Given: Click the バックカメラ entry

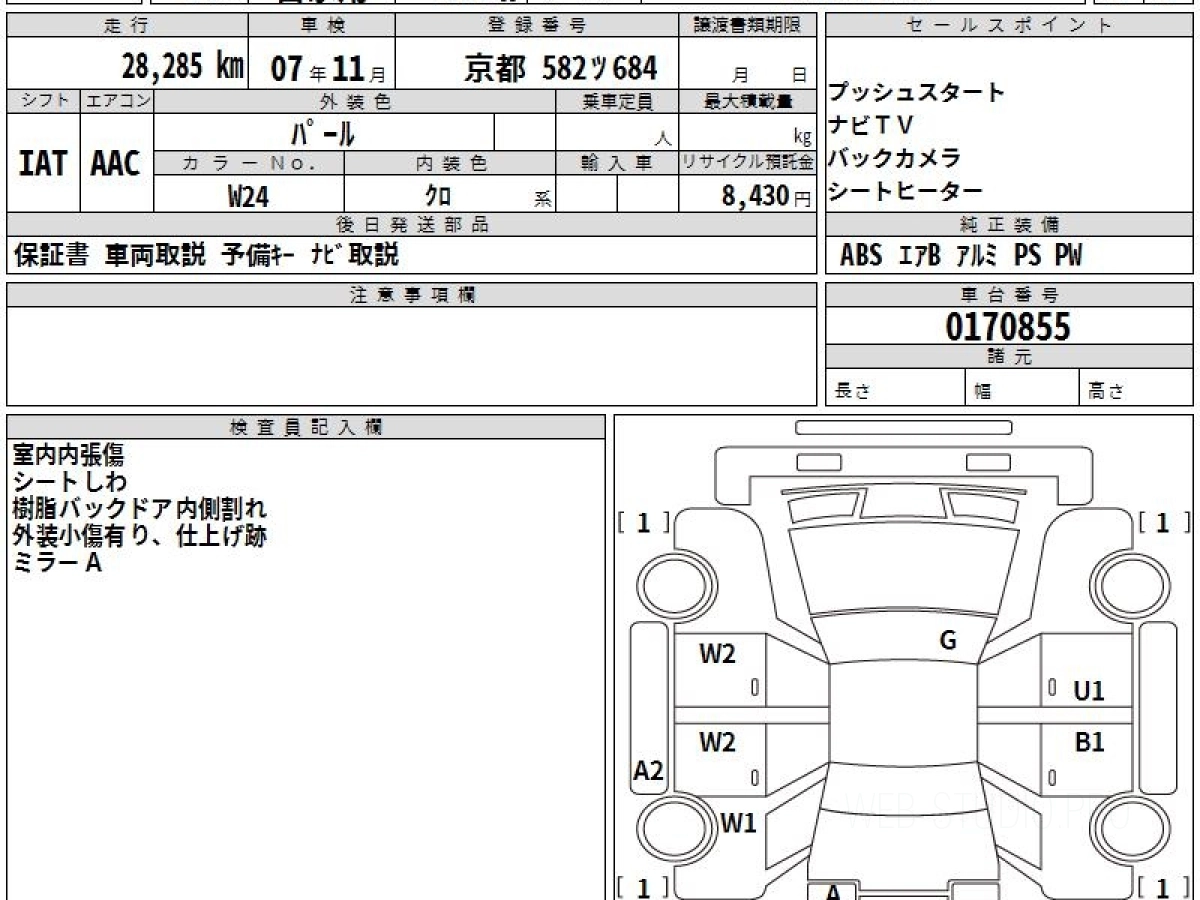Looking at the screenshot, I should pyautogui.click(x=895, y=158).
